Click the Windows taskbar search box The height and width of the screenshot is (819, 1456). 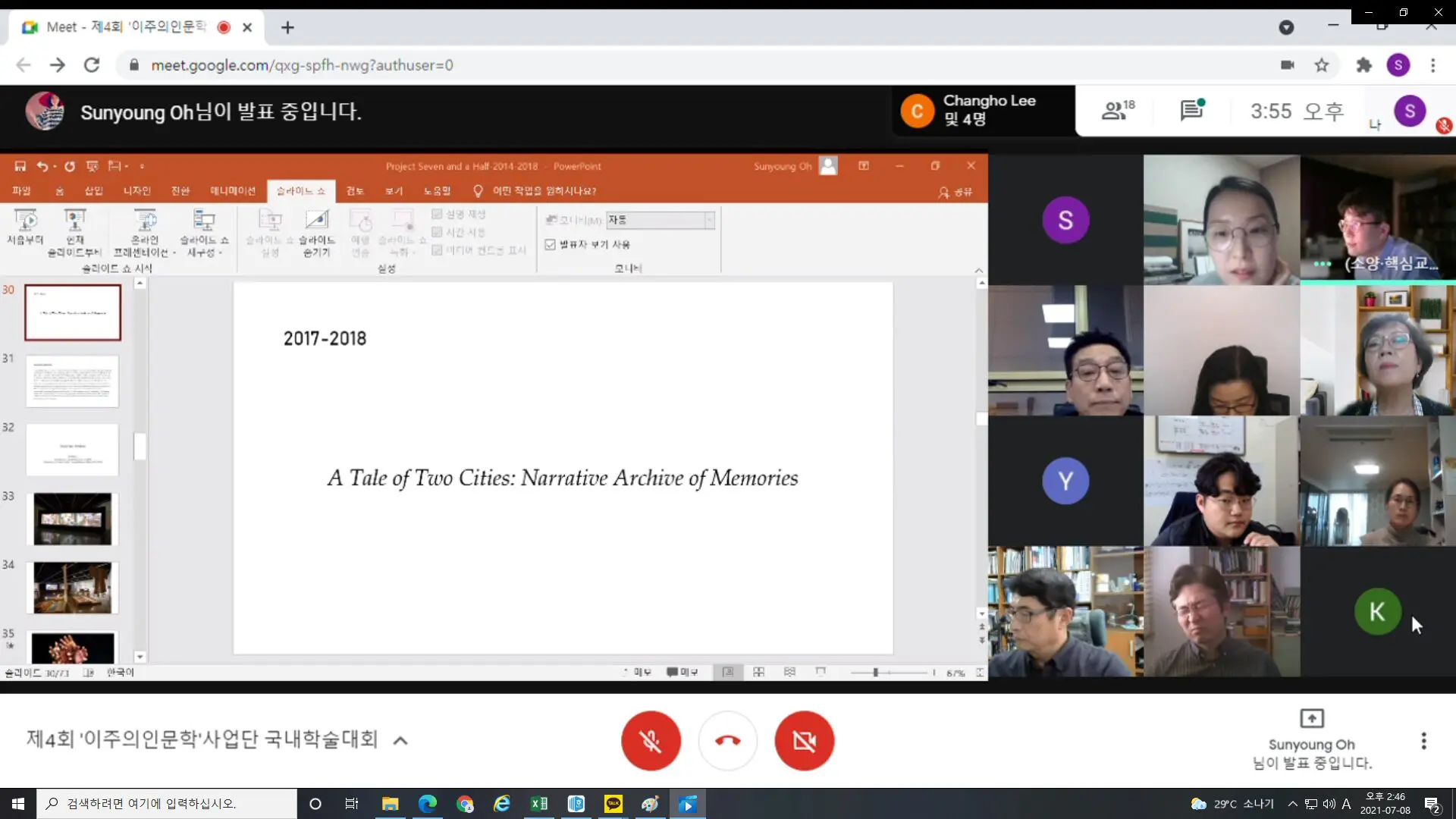tap(167, 804)
